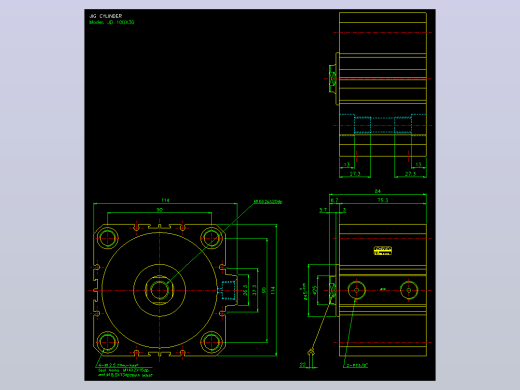Select the cyan threaded port in the front view

coord(229,290)
